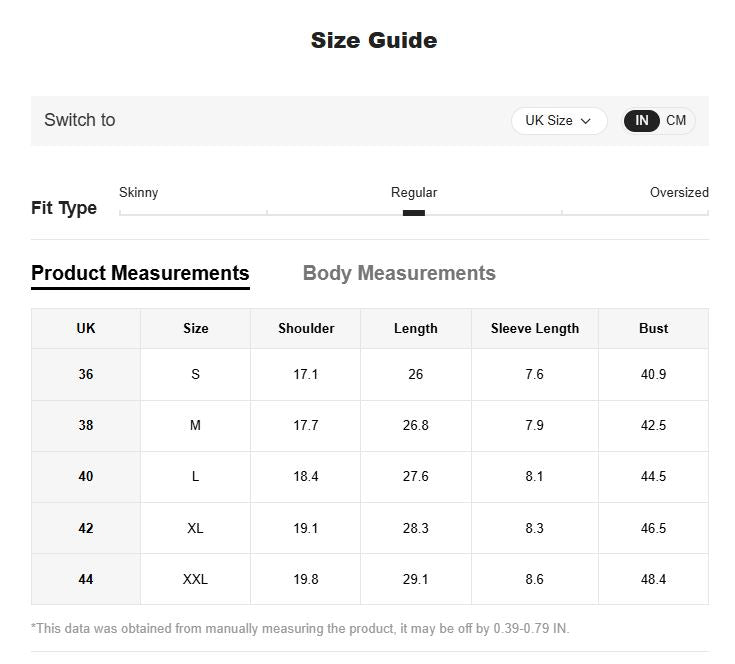Click the Length column header
The height and width of the screenshot is (664, 735).
(416, 328)
